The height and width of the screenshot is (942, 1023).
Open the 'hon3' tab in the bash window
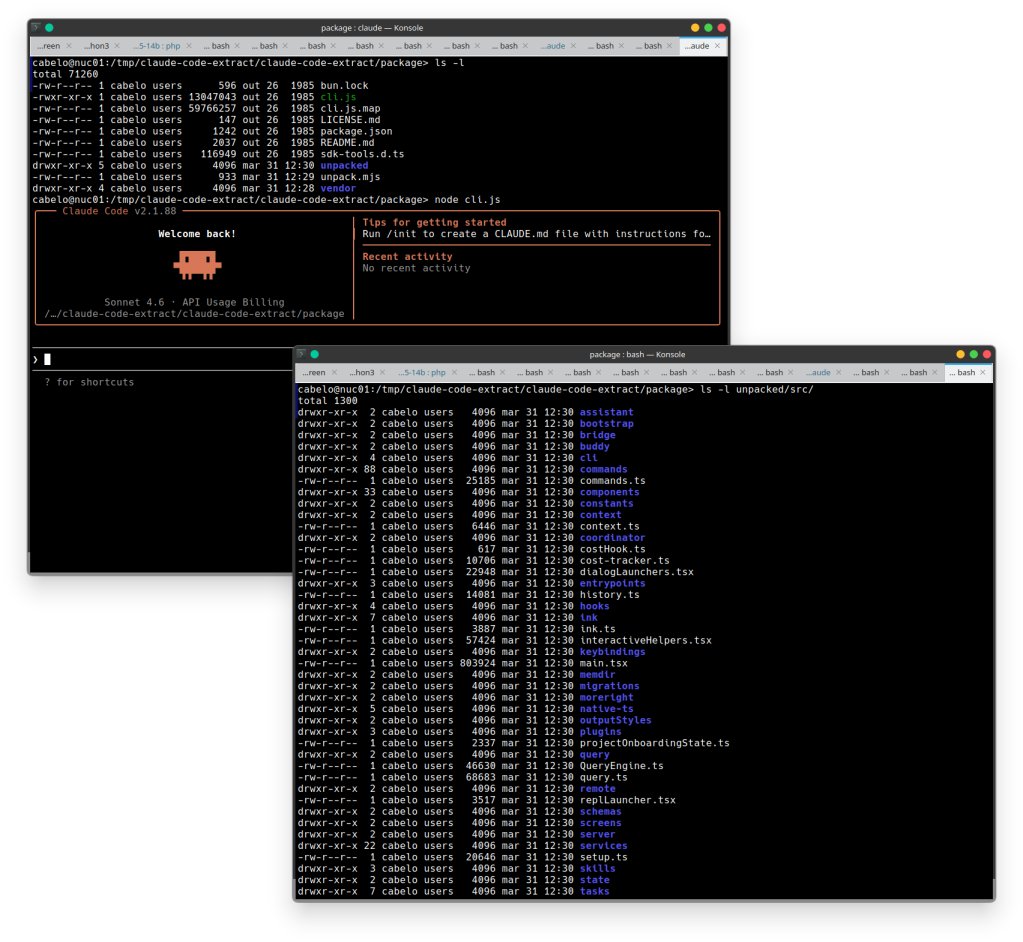[362, 372]
